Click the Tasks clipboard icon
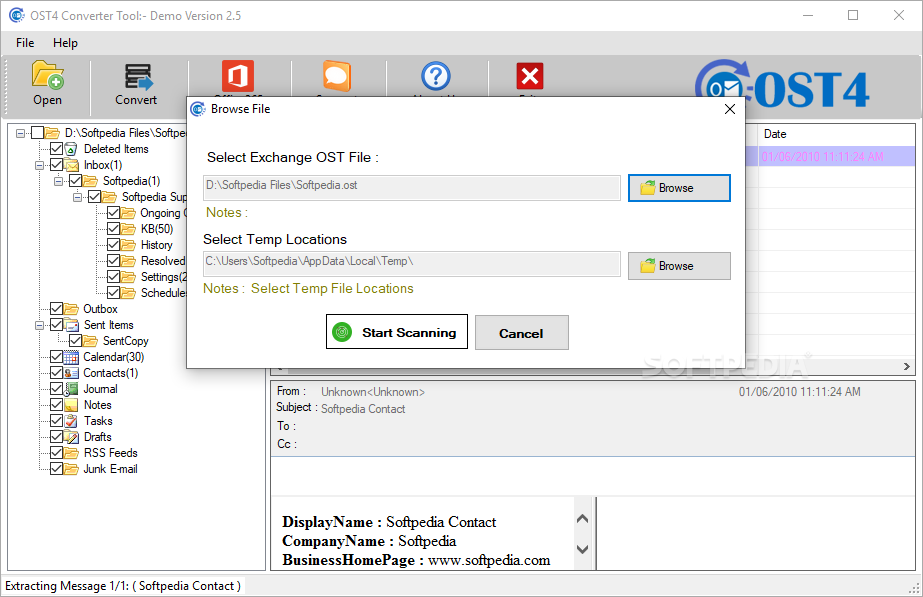The height and width of the screenshot is (597, 923). [71, 421]
